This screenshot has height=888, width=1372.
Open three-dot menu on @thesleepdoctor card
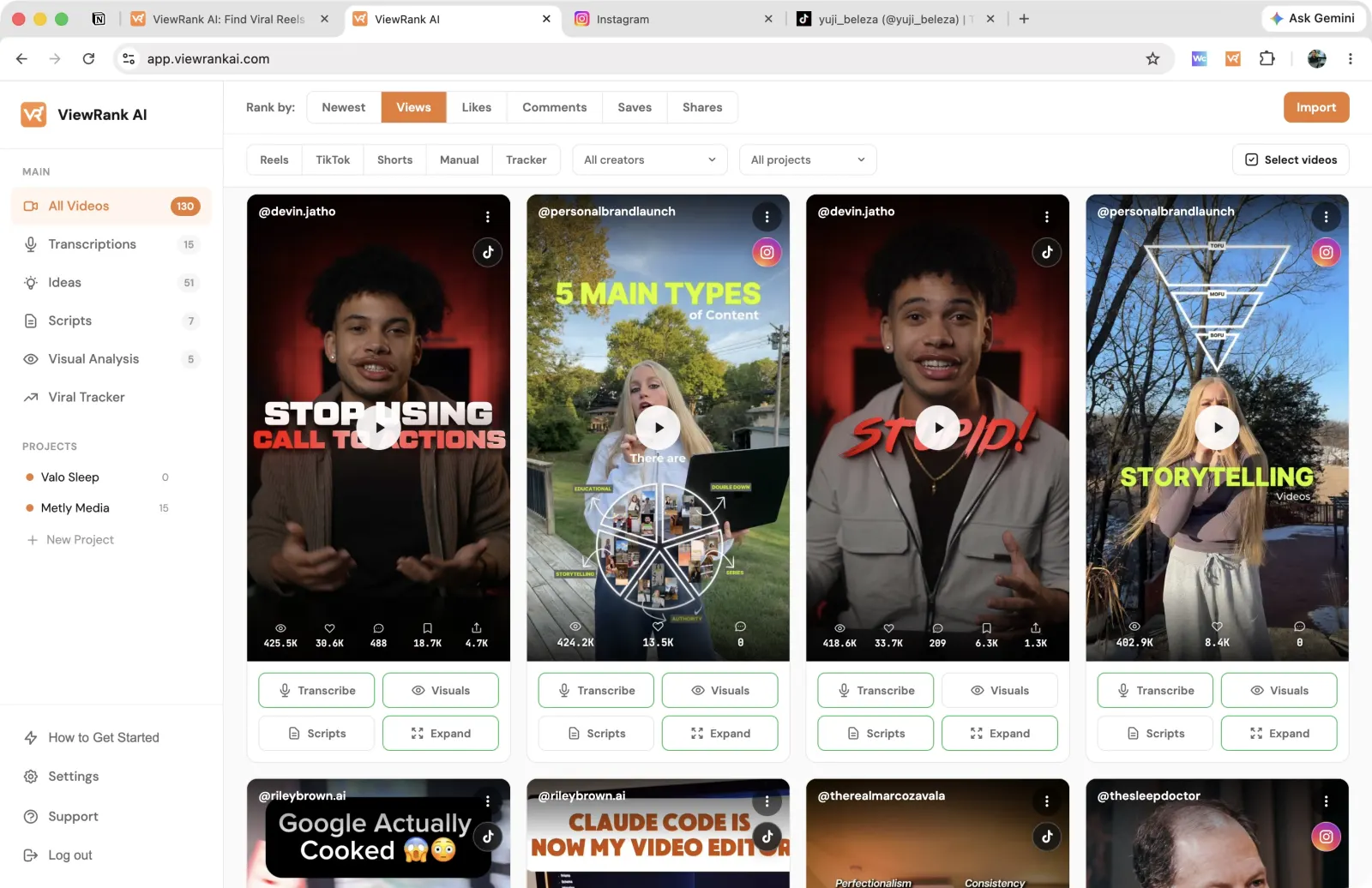point(1326,801)
